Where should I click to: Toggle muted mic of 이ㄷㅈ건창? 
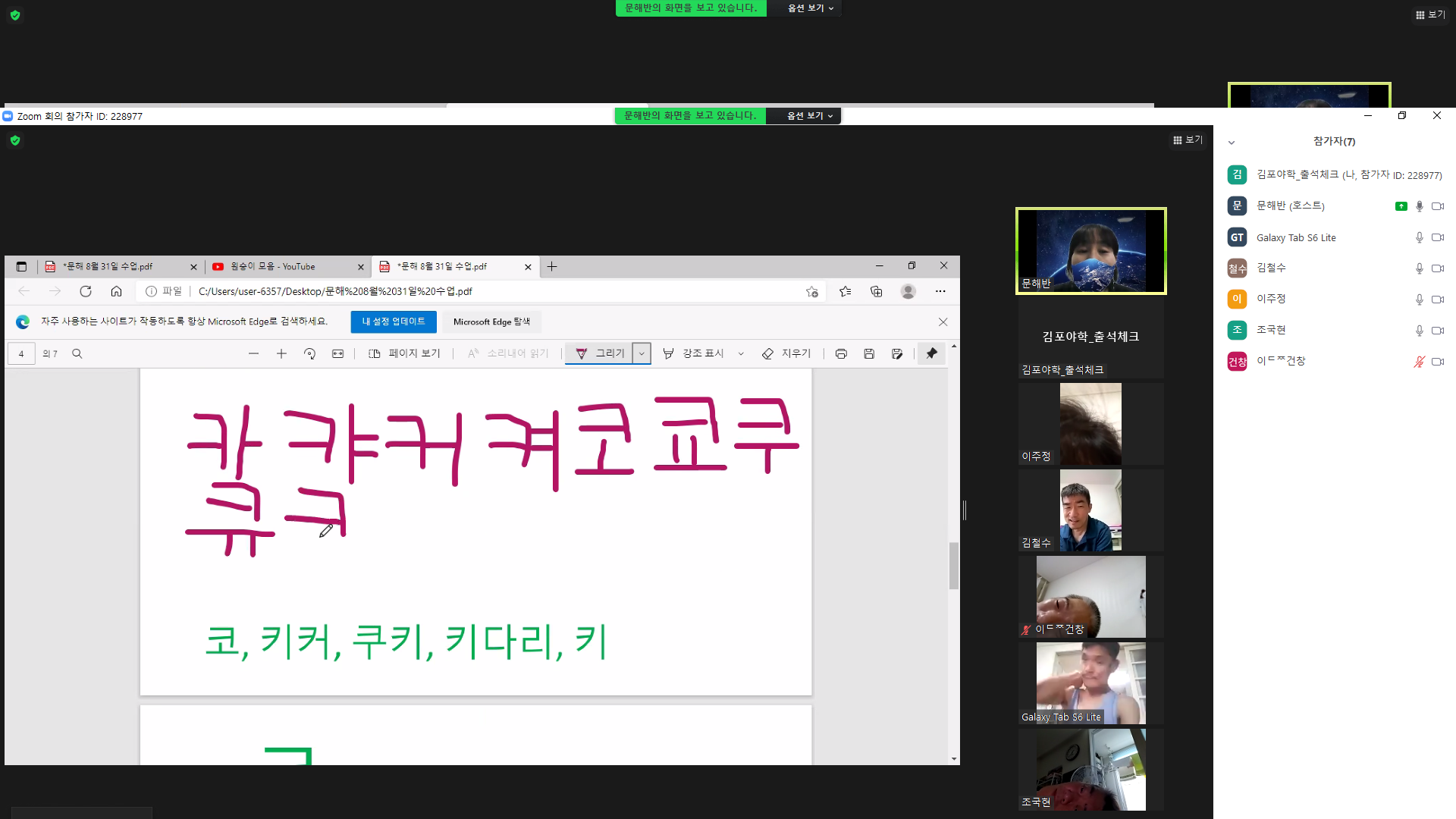[1419, 362]
